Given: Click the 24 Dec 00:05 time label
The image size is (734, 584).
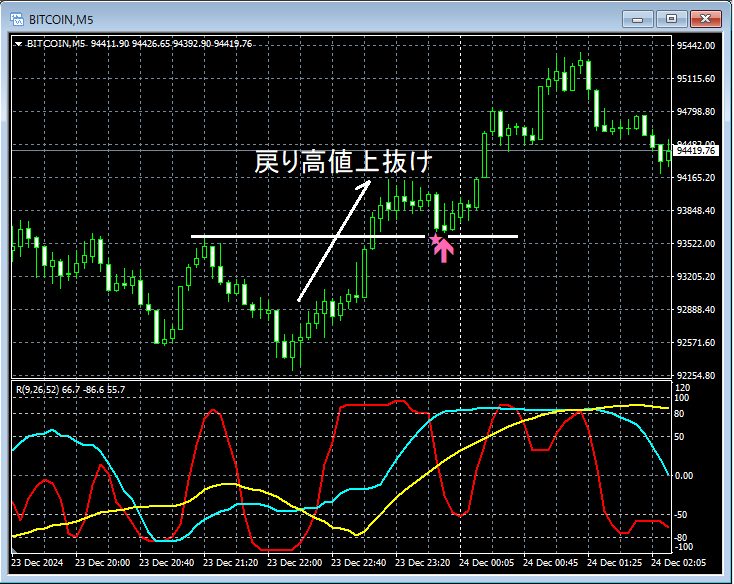Looking at the screenshot, I should (486, 562).
